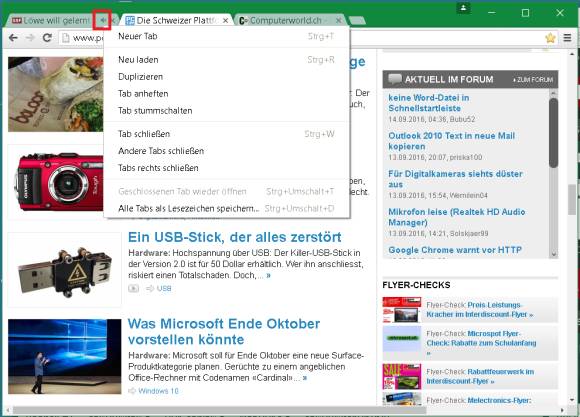Close the Die Schweizer Plattform tab
Viewport: 580px width, 417px height.
[225, 21]
